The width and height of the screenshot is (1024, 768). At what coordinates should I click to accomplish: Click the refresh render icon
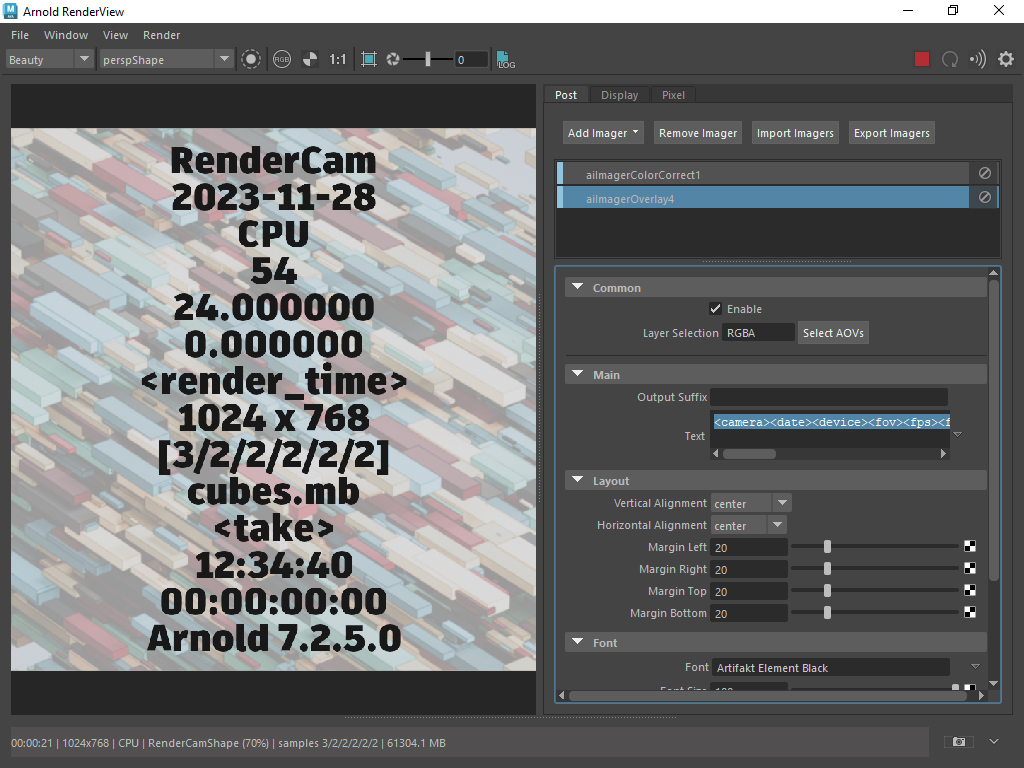tap(950, 60)
